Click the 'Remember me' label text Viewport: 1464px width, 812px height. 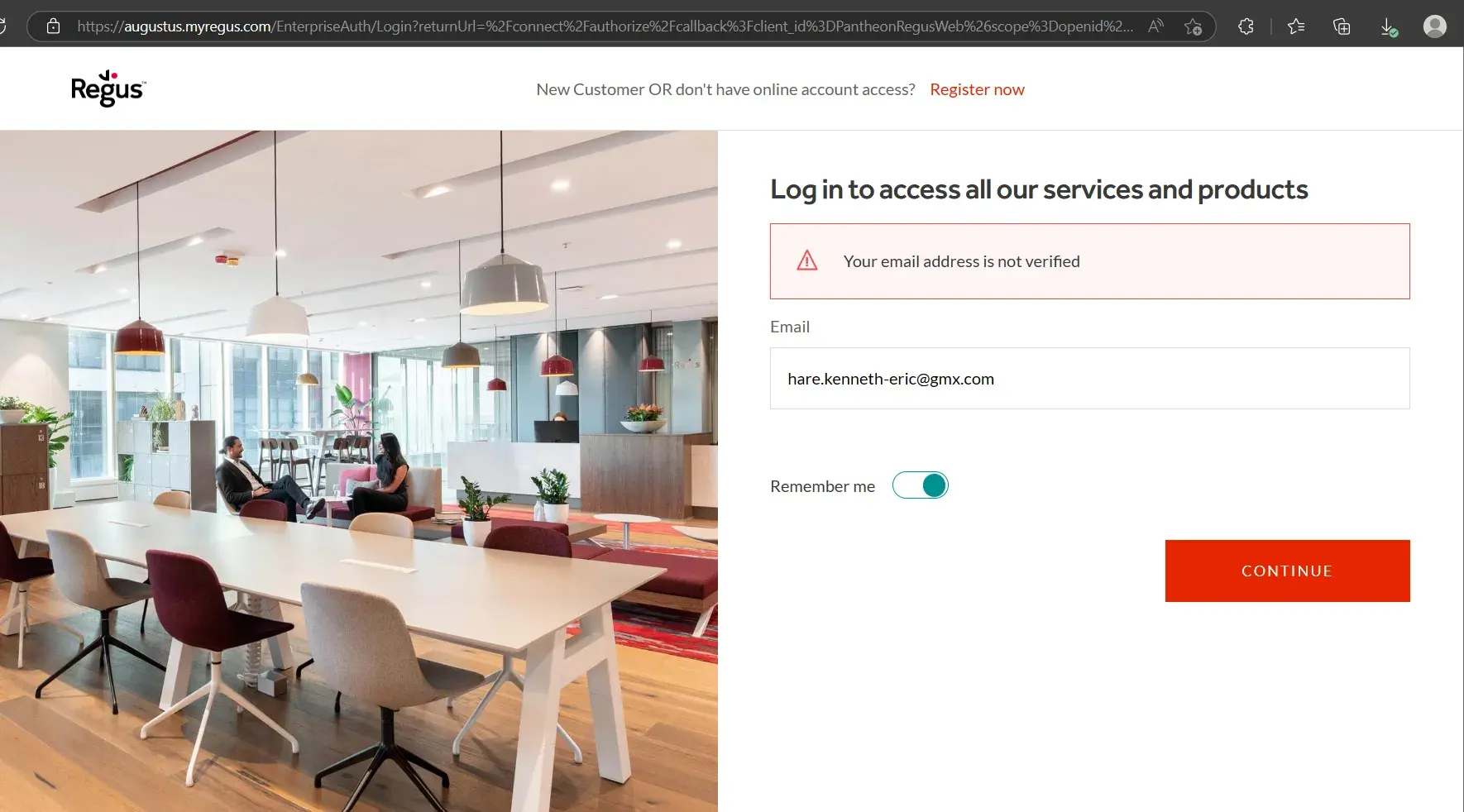tap(822, 486)
